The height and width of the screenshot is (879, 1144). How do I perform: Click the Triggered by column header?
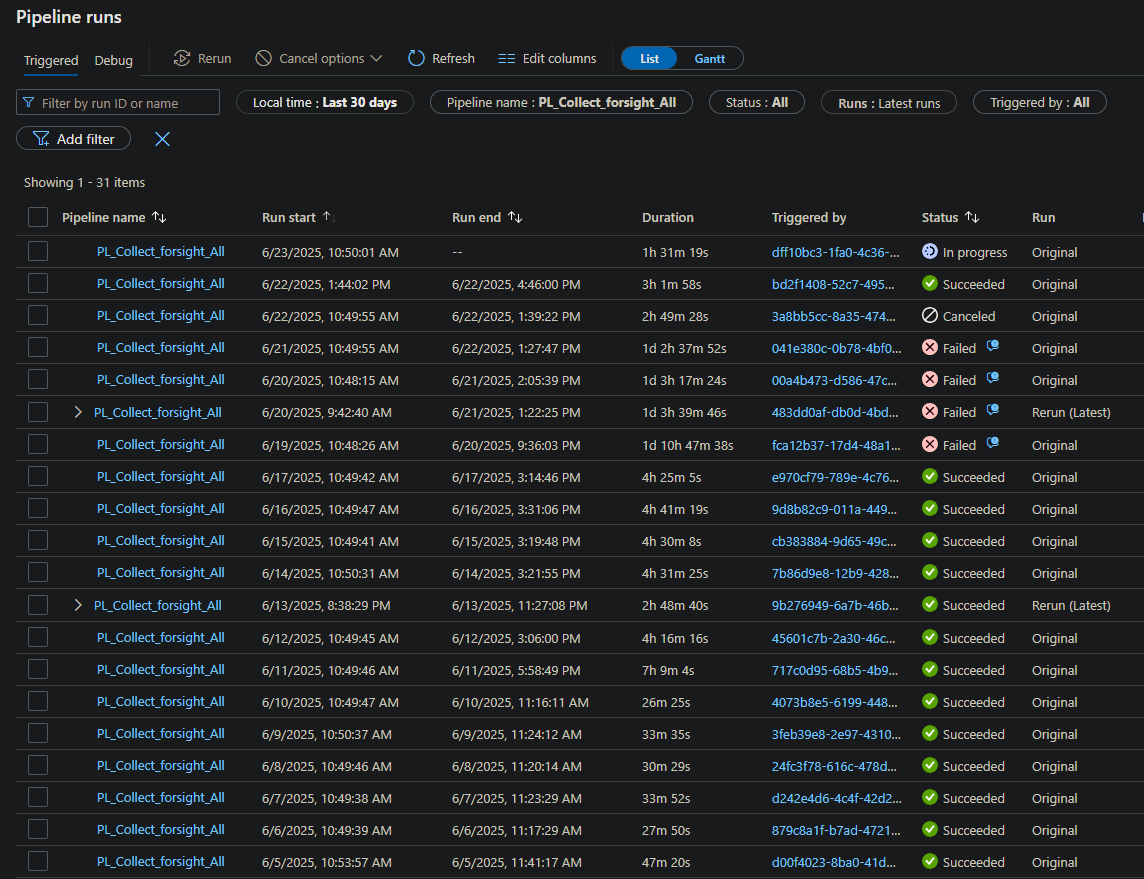[808, 217]
